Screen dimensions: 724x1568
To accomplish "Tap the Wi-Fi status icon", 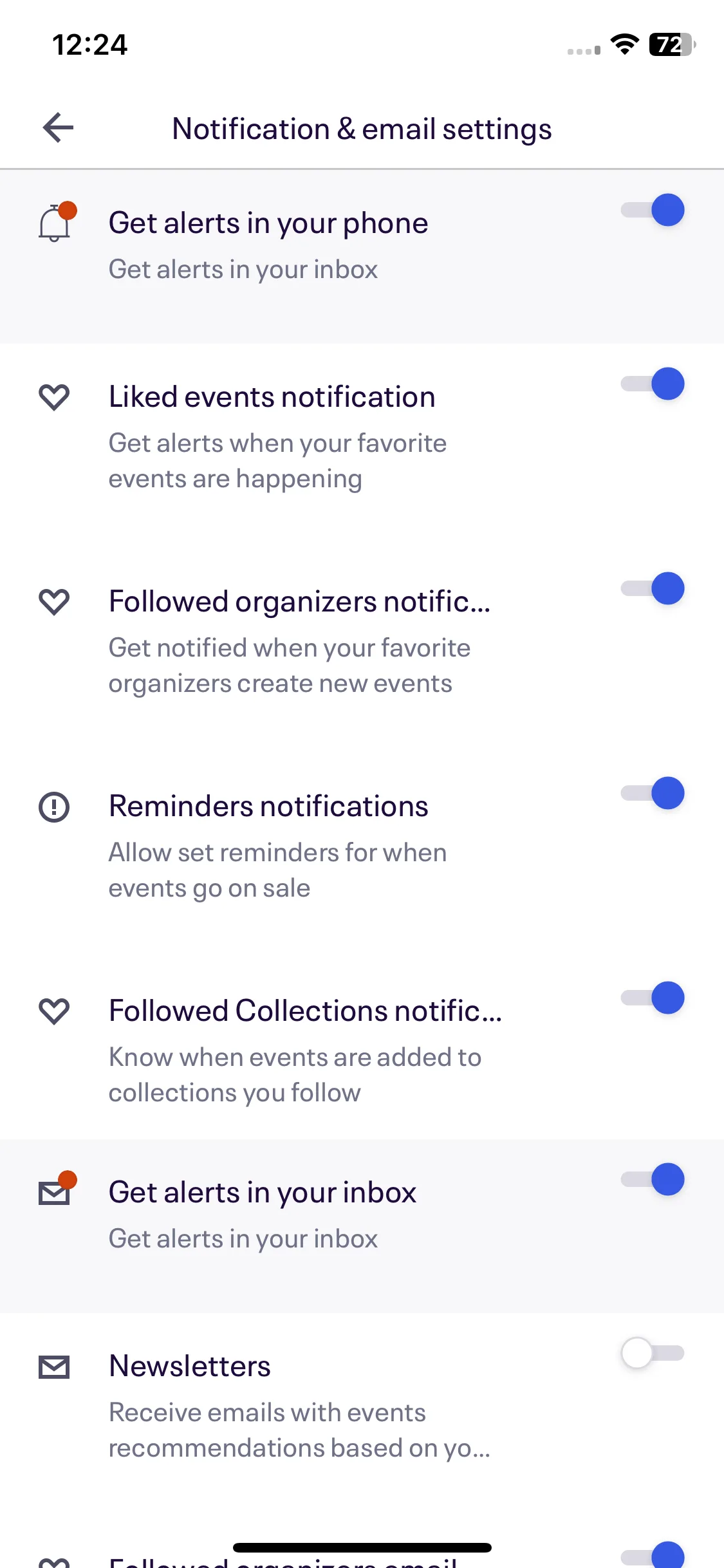I will point(624,44).
